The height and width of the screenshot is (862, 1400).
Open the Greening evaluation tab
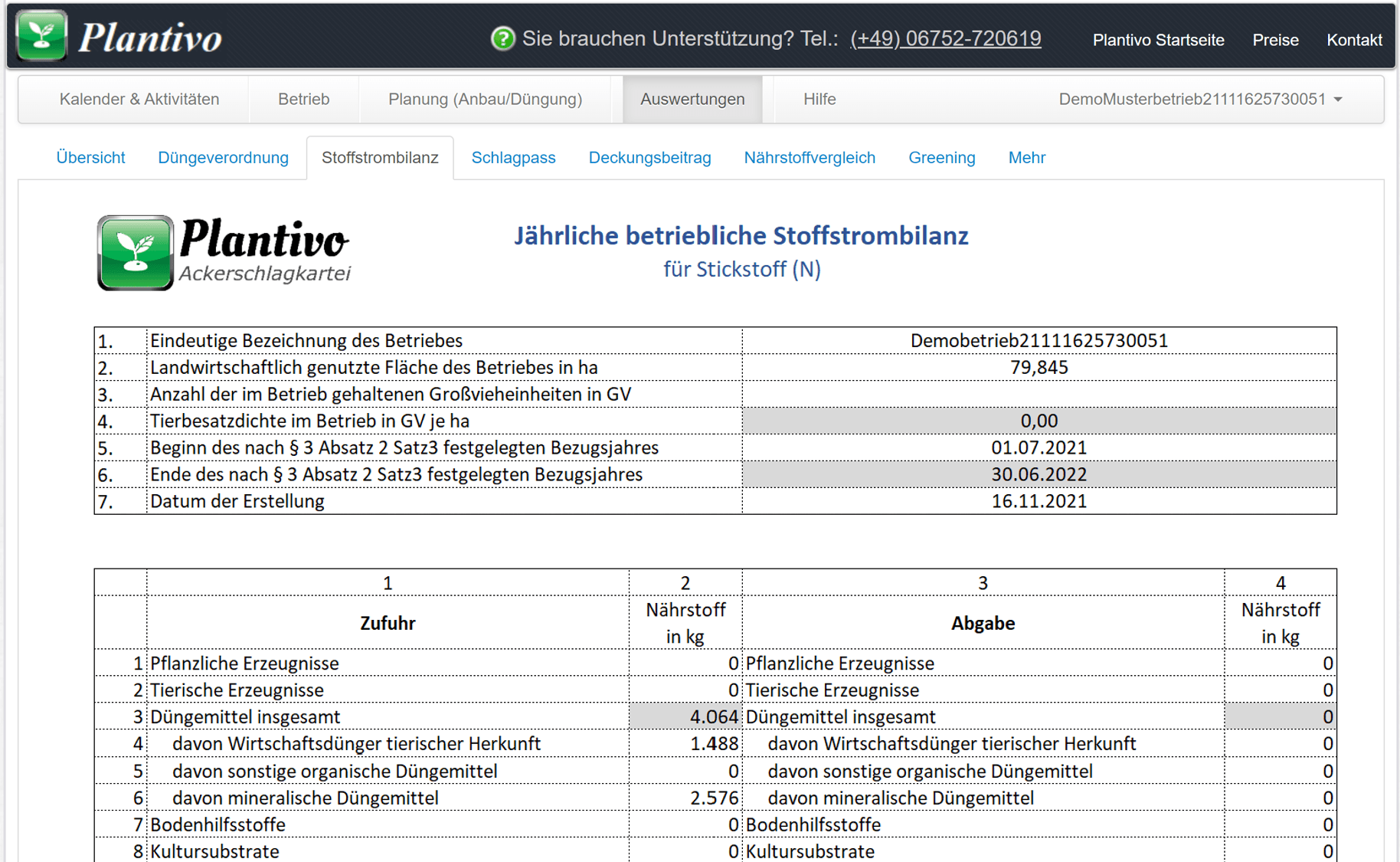click(x=941, y=157)
